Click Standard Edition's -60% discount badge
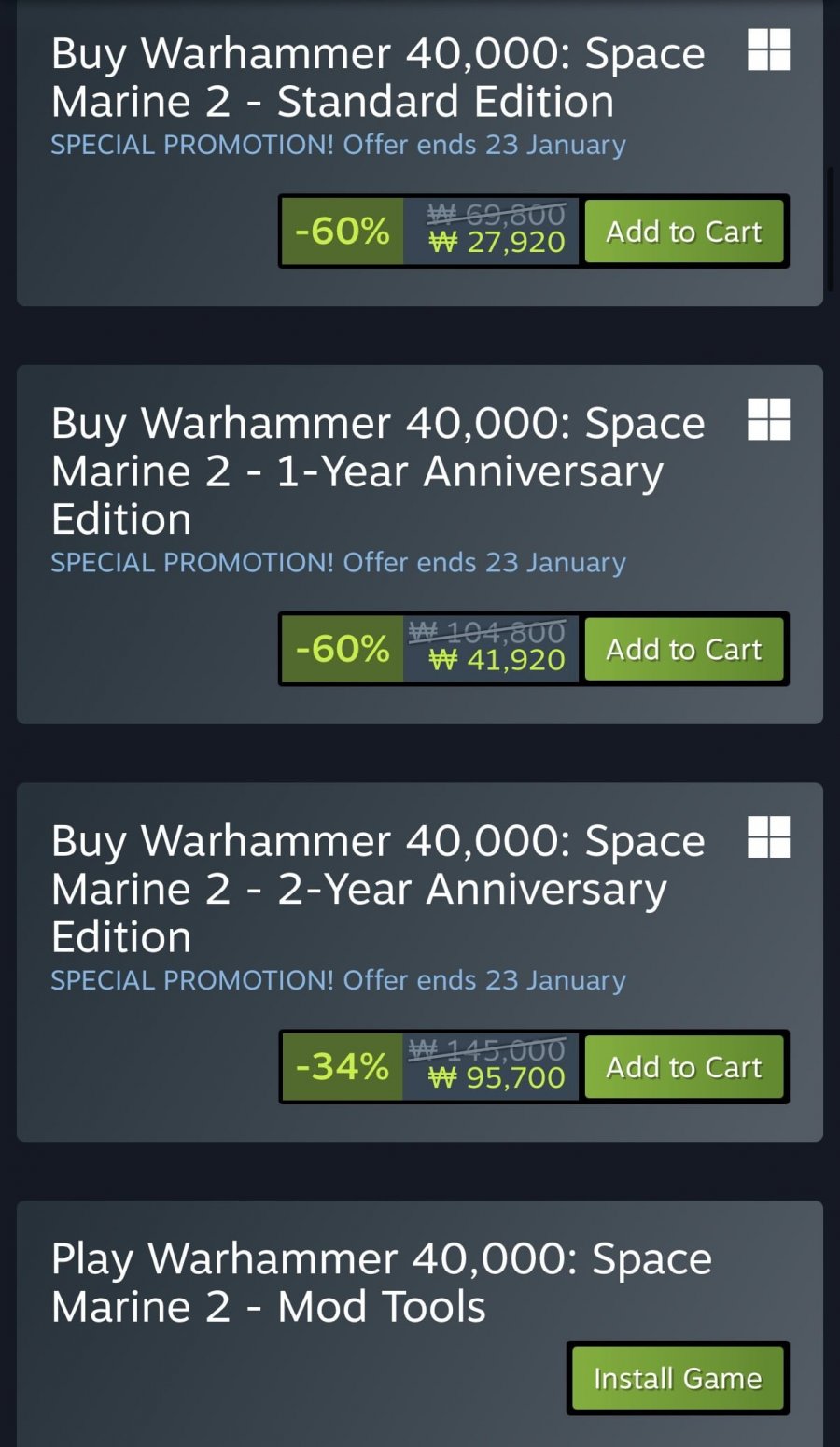This screenshot has width=840, height=1447. (343, 232)
